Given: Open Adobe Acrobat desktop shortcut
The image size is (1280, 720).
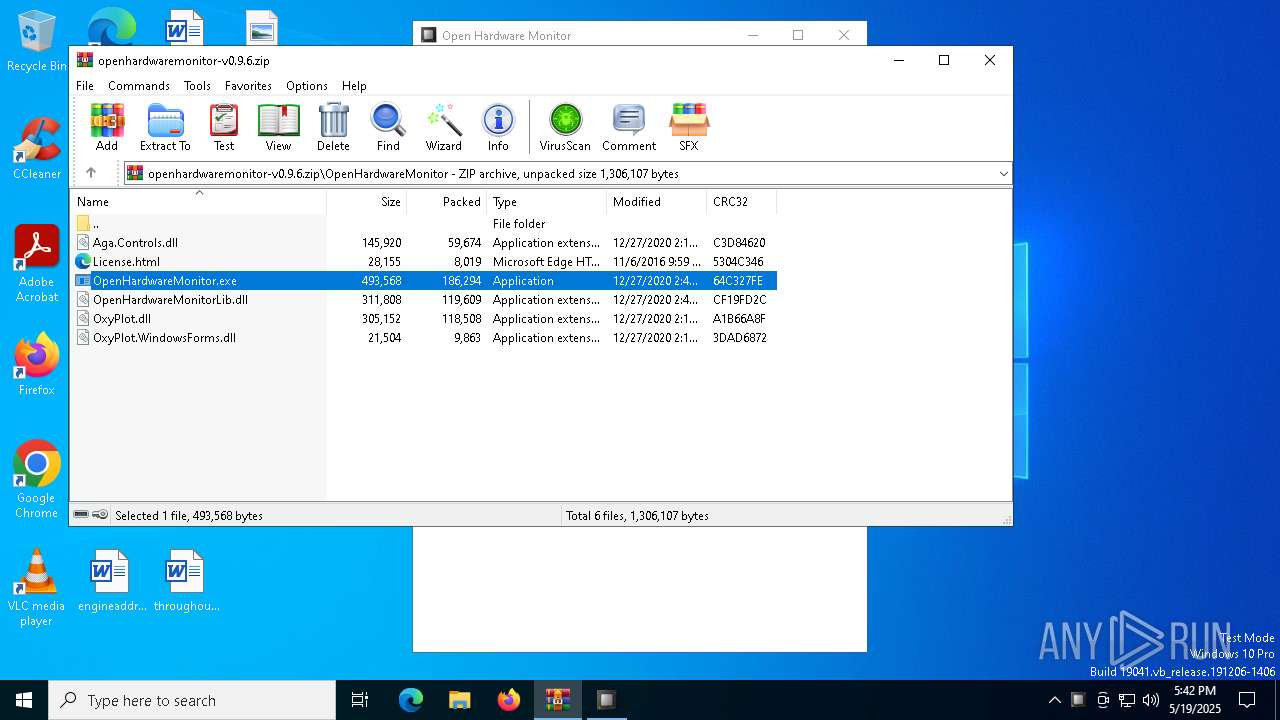Looking at the screenshot, I should pos(36,264).
